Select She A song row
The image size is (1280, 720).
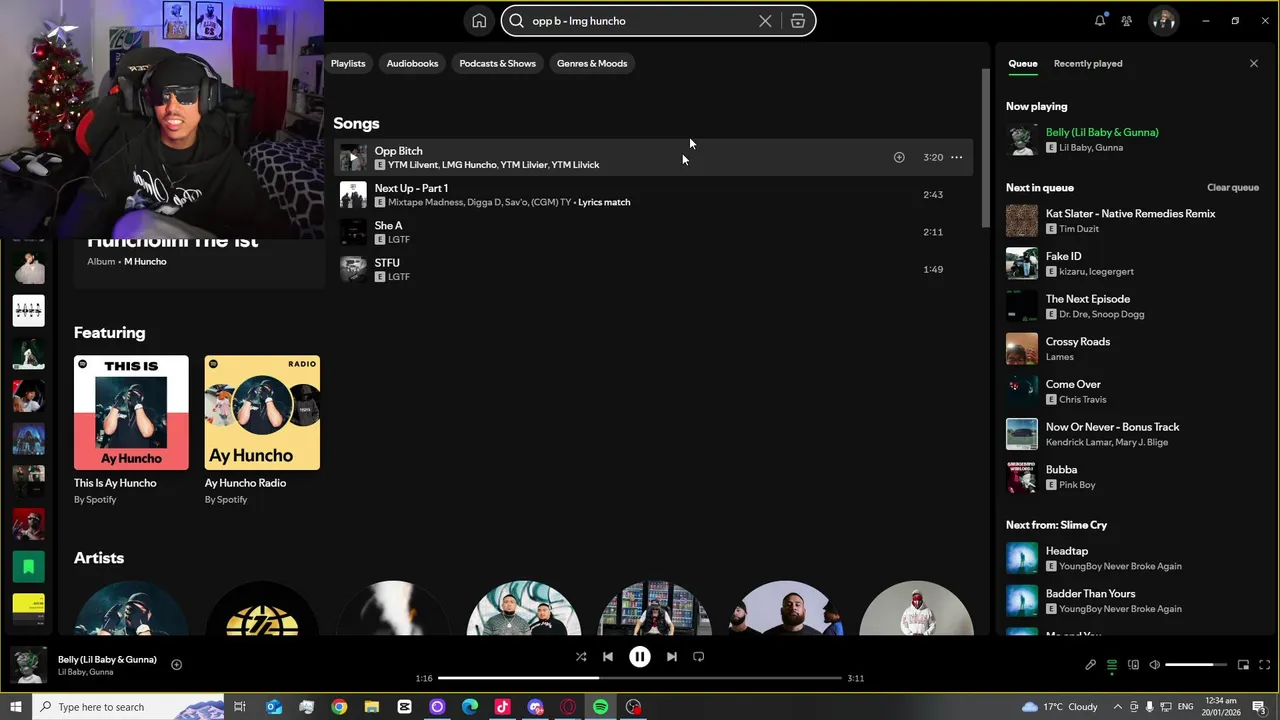click(653, 232)
